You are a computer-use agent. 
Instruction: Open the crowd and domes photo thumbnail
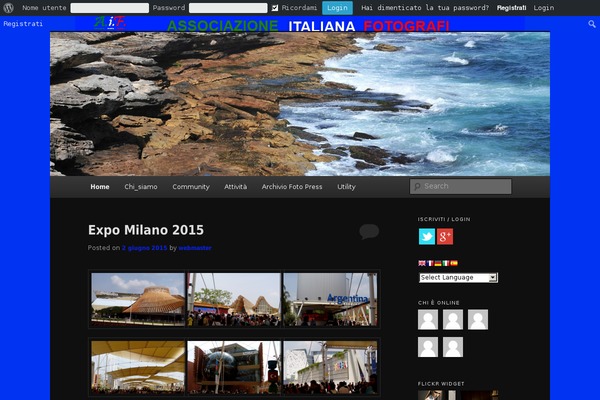click(234, 300)
